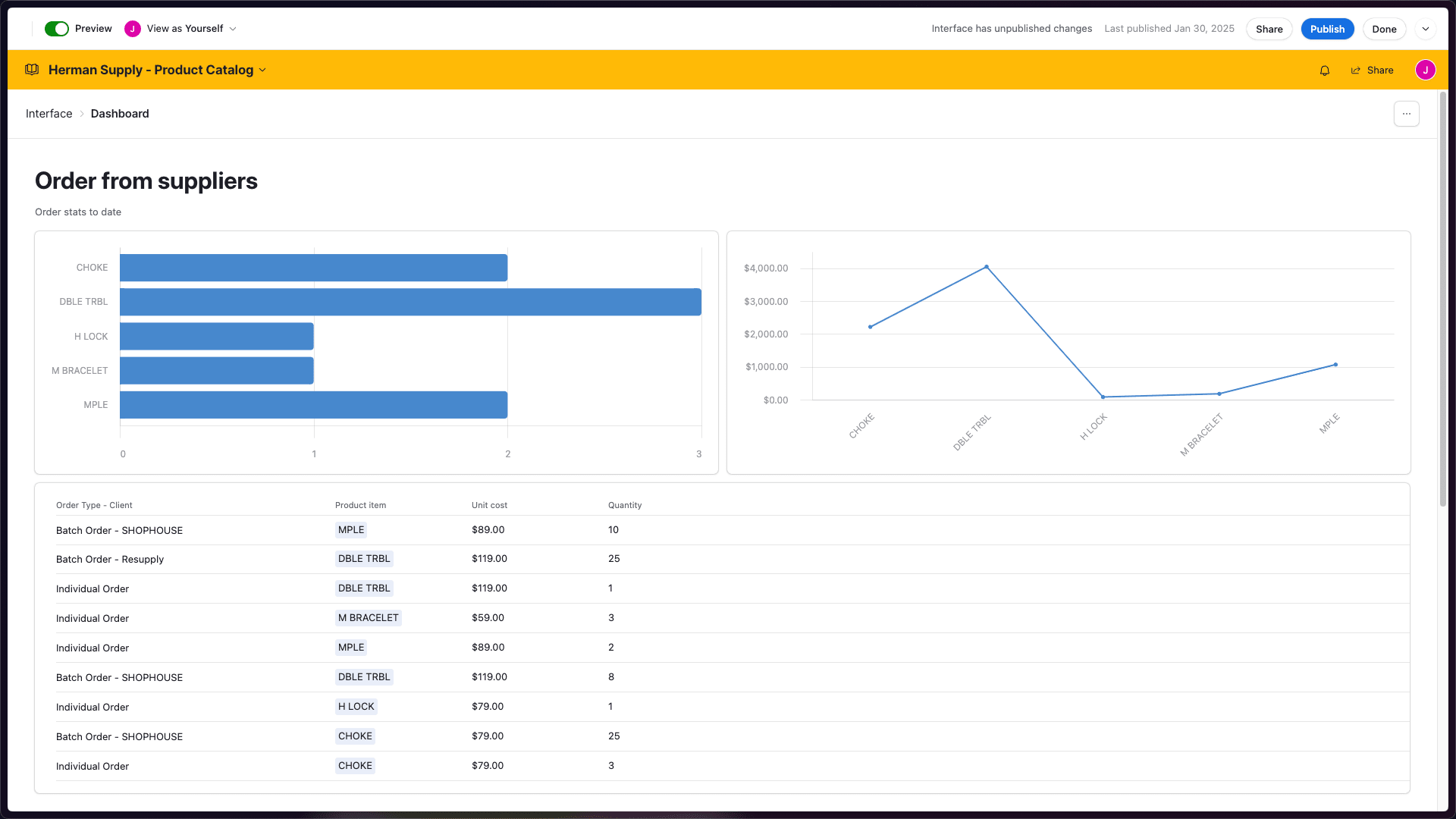1456x819 pixels.
Task: Open the three-dot page options menu
Action: [x=1406, y=114]
